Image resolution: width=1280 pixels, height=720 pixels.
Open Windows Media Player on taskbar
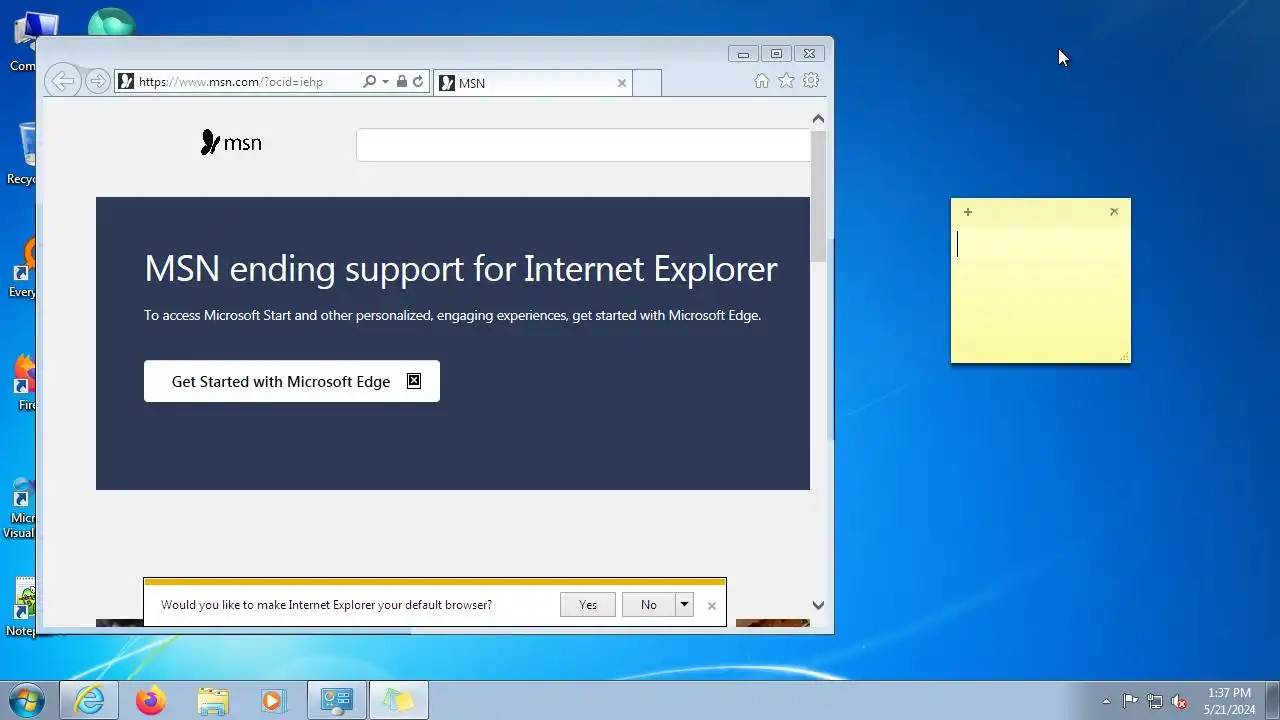(x=273, y=701)
